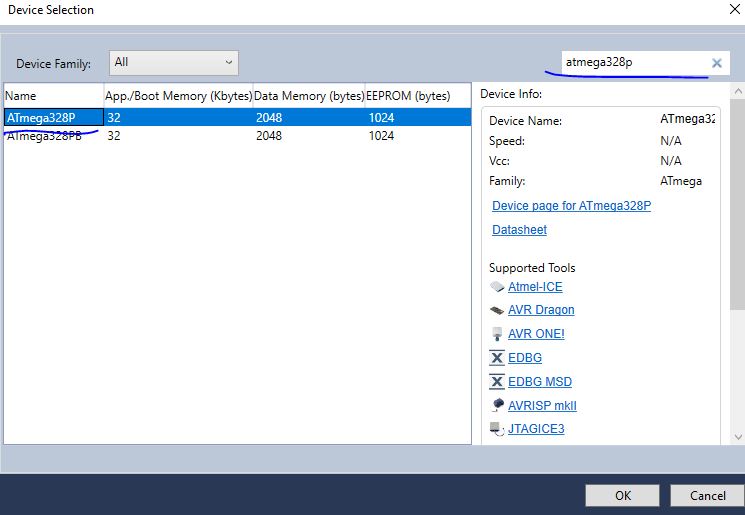Open the Atmel-ICE tool link
Image resolution: width=745 pixels, height=515 pixels.
point(535,287)
